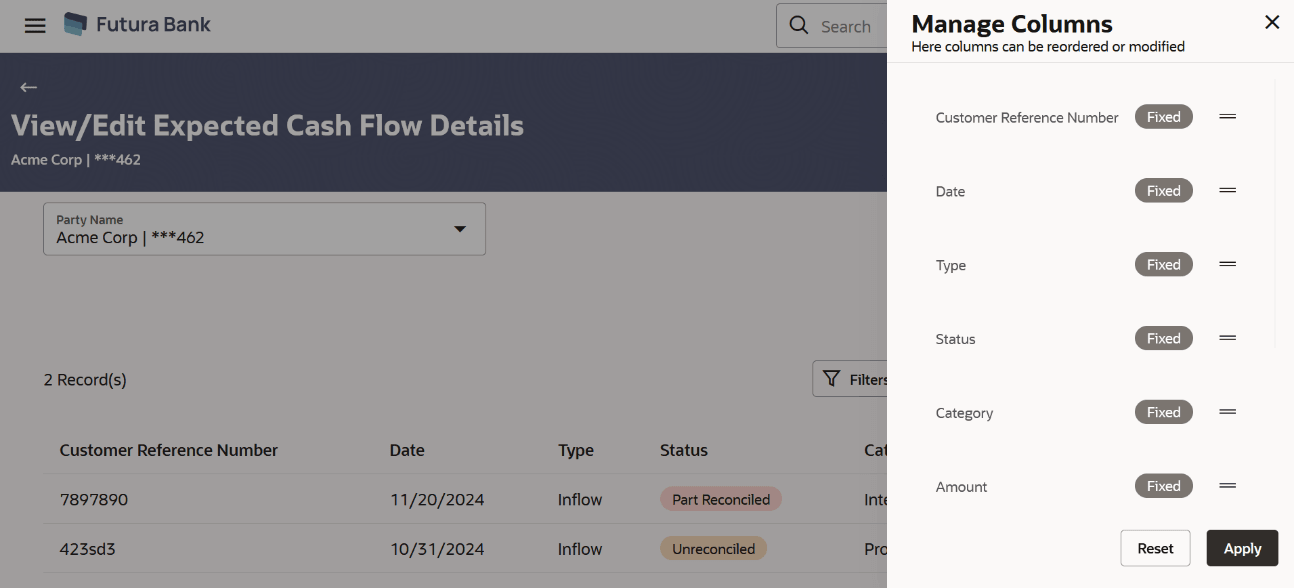The image size is (1294, 588).
Task: Click the drag handle for Category column
Action: click(1228, 412)
